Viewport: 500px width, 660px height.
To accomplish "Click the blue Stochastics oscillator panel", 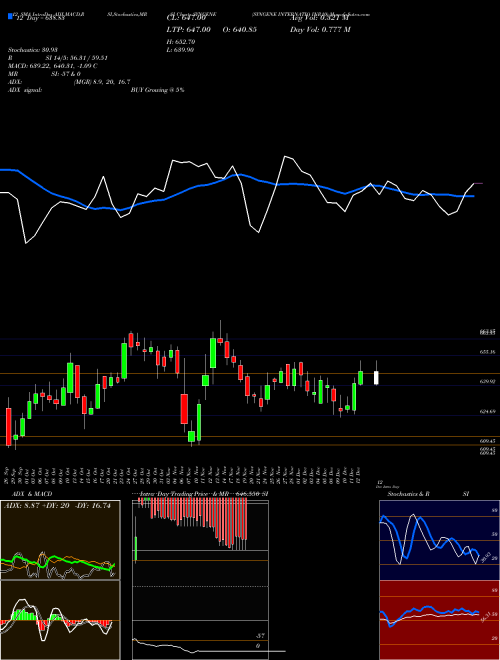I will (x=439, y=540).
